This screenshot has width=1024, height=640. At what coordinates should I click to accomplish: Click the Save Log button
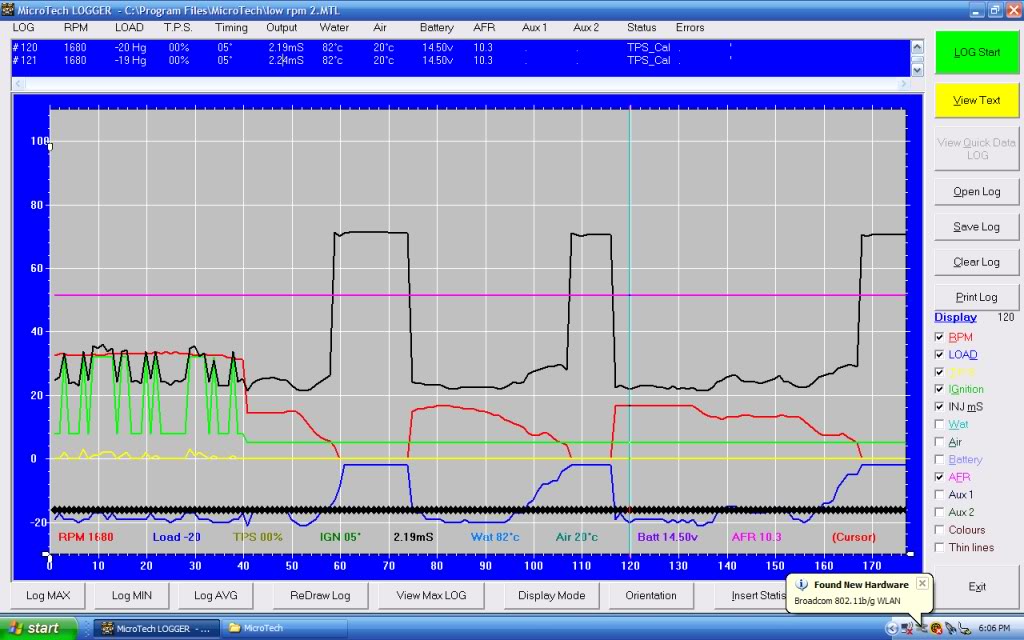[x=976, y=227]
